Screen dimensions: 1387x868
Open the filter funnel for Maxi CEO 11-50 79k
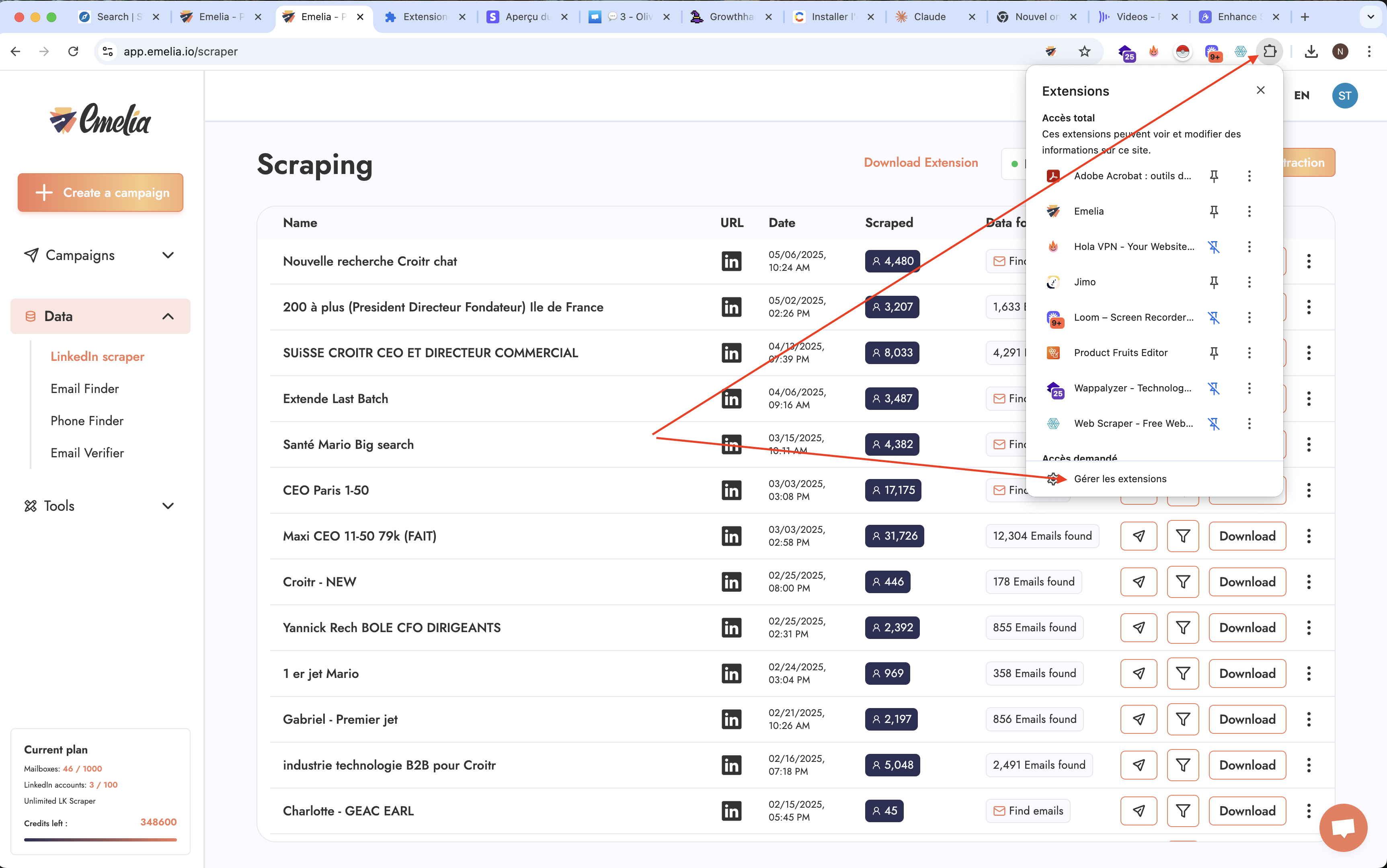tap(1183, 536)
